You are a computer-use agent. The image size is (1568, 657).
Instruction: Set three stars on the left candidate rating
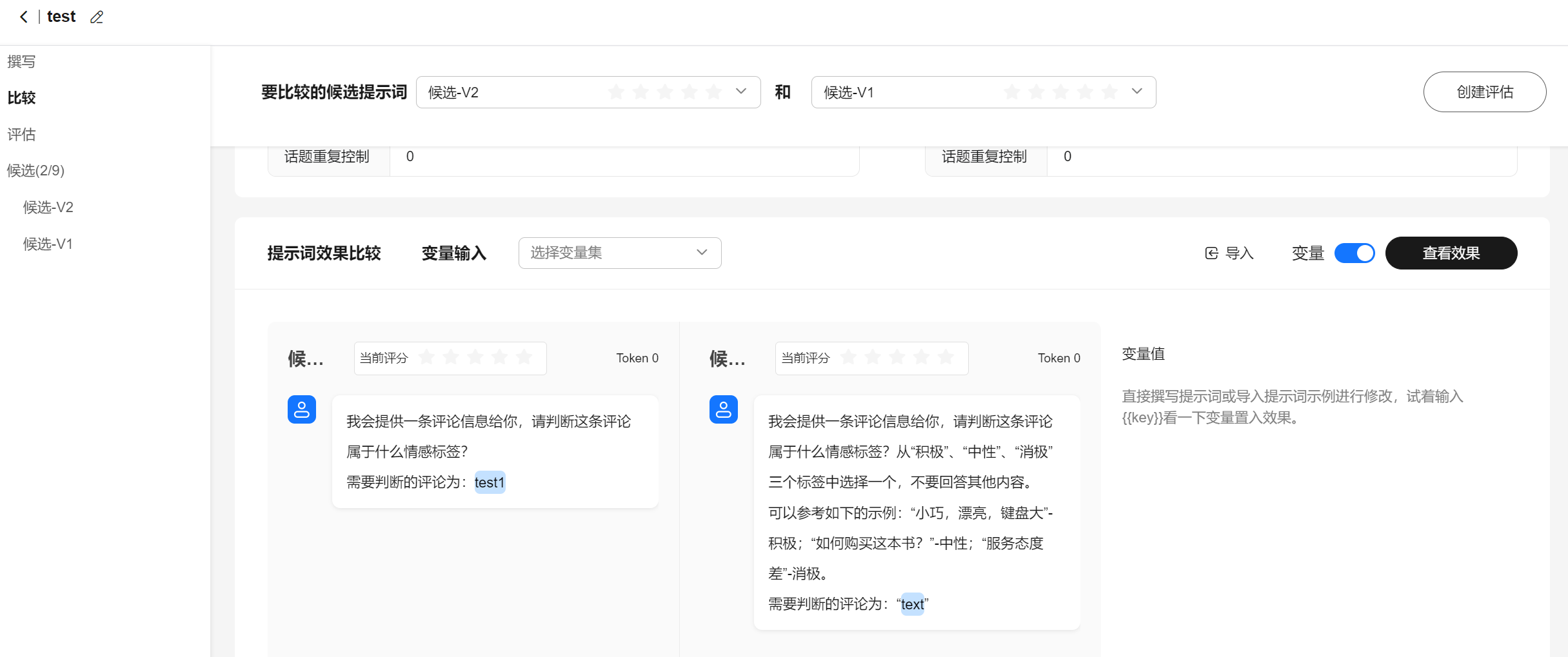(475, 357)
